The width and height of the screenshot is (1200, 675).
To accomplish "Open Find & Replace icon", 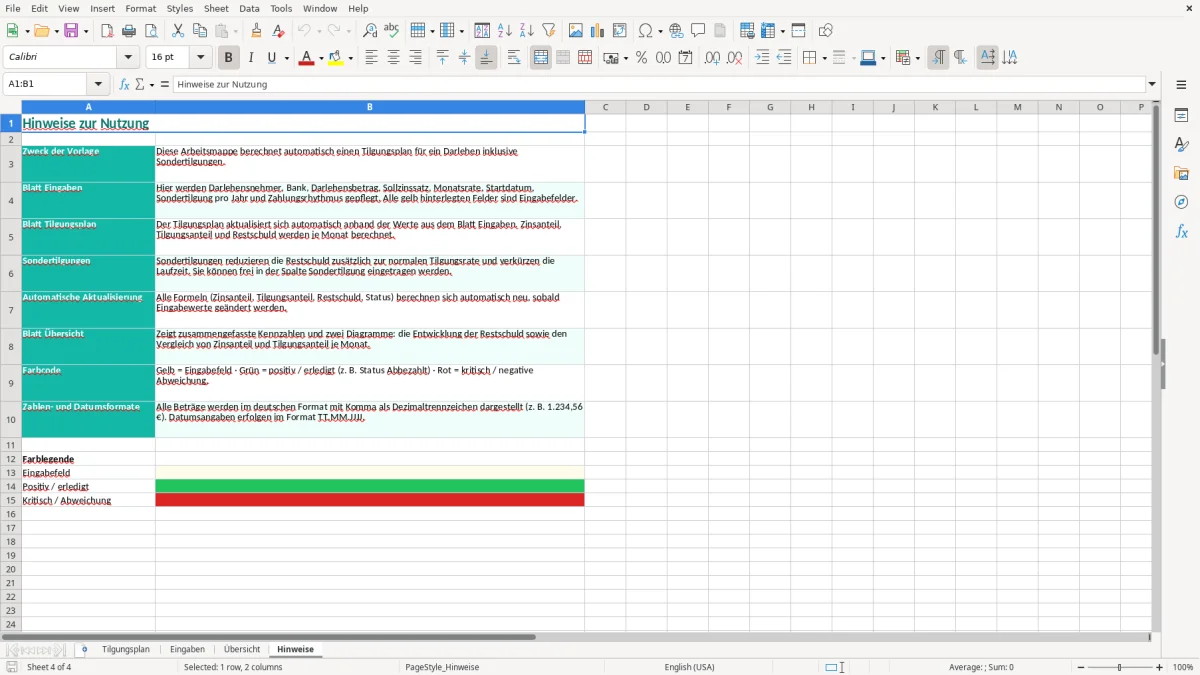I will (370, 31).
